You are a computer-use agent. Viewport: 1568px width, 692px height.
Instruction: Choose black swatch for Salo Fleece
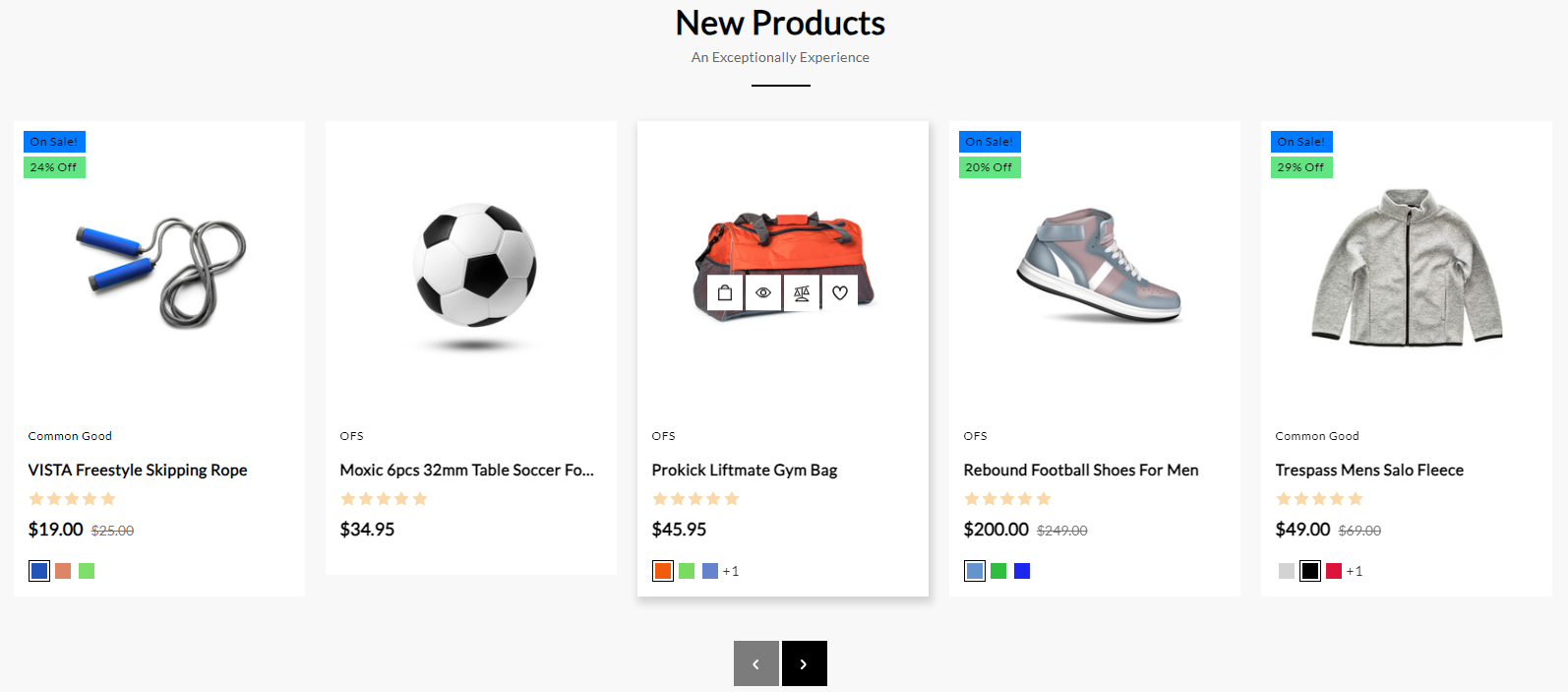click(1310, 571)
